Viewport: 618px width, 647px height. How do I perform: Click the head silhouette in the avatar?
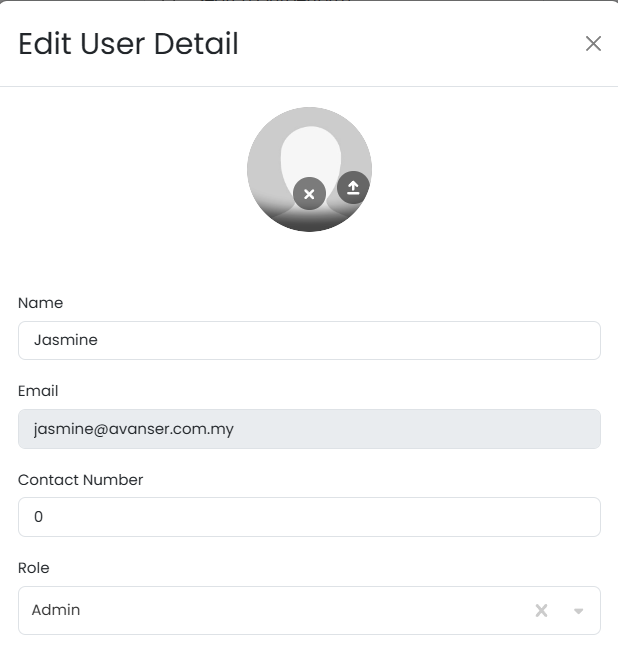tap(310, 150)
